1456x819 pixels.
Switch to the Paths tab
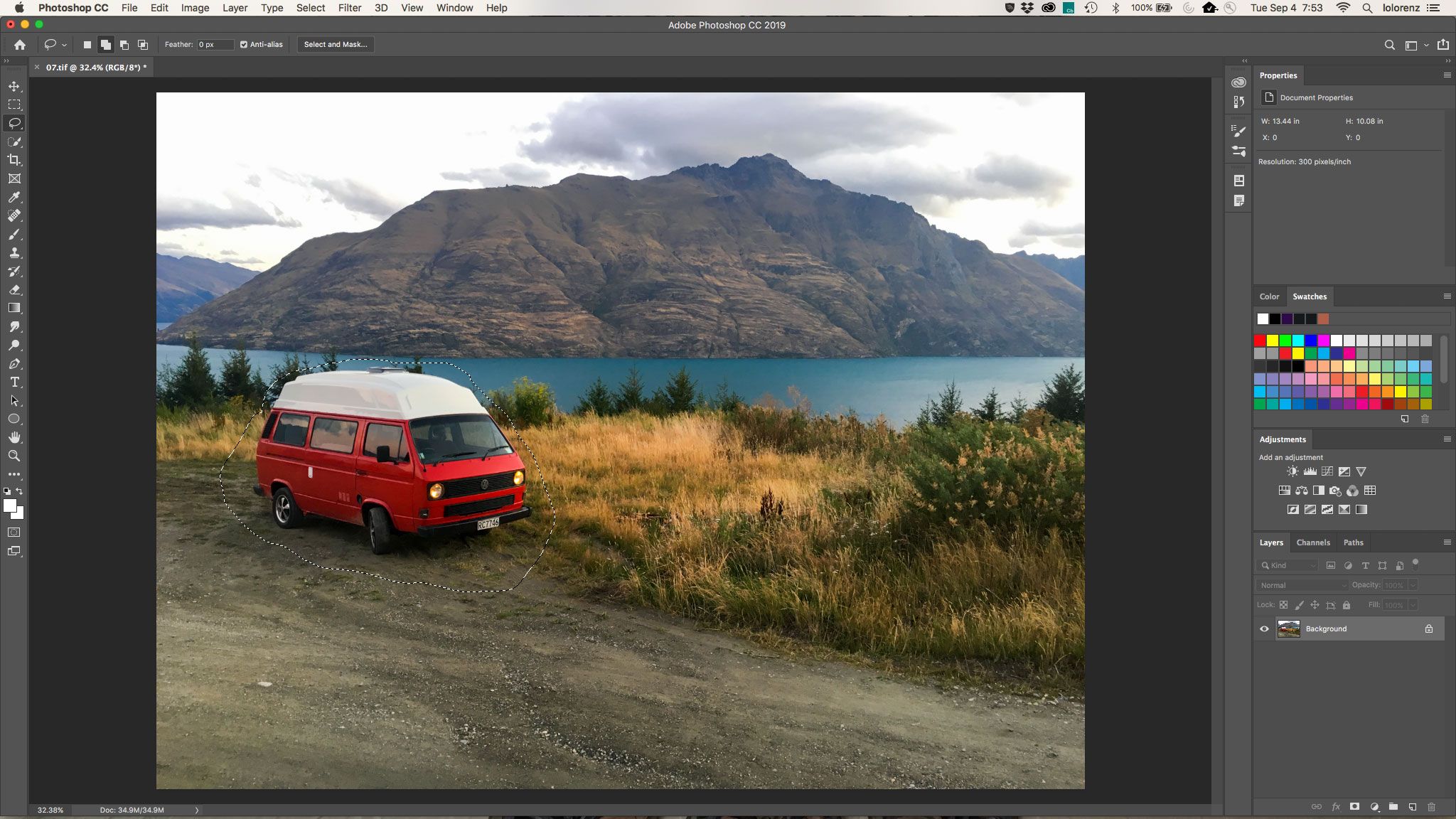pos(1353,542)
